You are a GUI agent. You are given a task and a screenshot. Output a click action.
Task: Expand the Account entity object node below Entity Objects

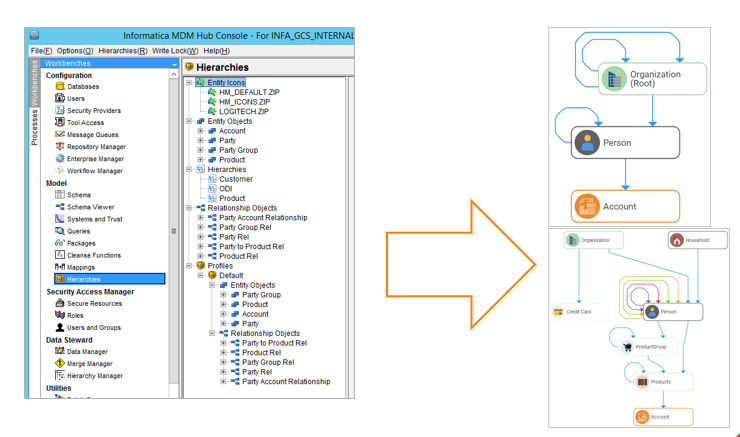coord(201,131)
